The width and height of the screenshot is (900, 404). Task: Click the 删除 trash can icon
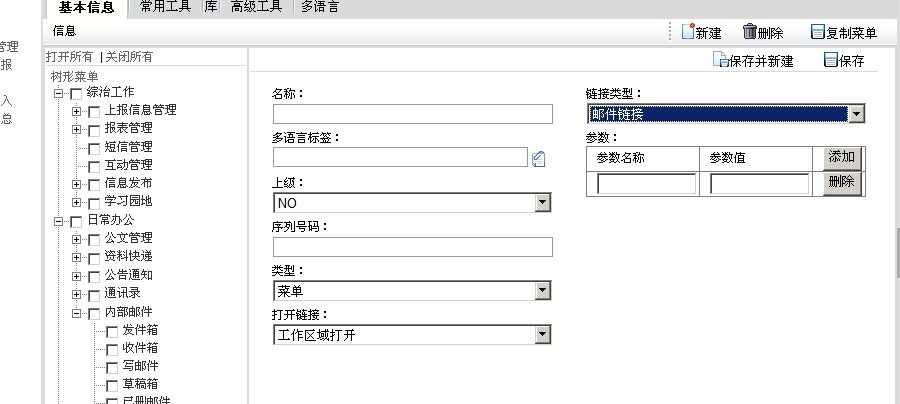click(x=750, y=31)
